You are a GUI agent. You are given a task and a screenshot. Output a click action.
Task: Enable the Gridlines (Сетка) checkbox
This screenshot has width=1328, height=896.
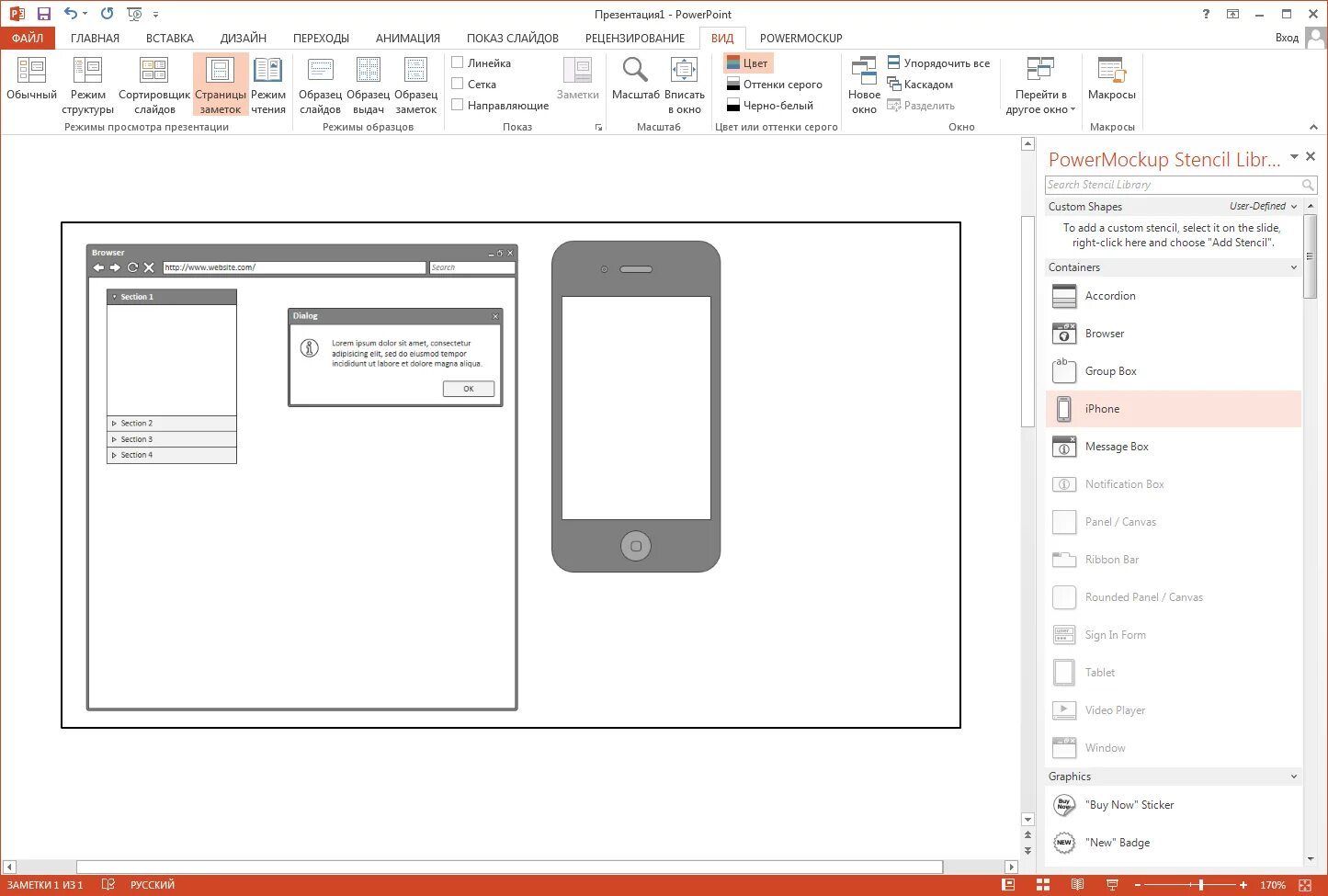(457, 84)
